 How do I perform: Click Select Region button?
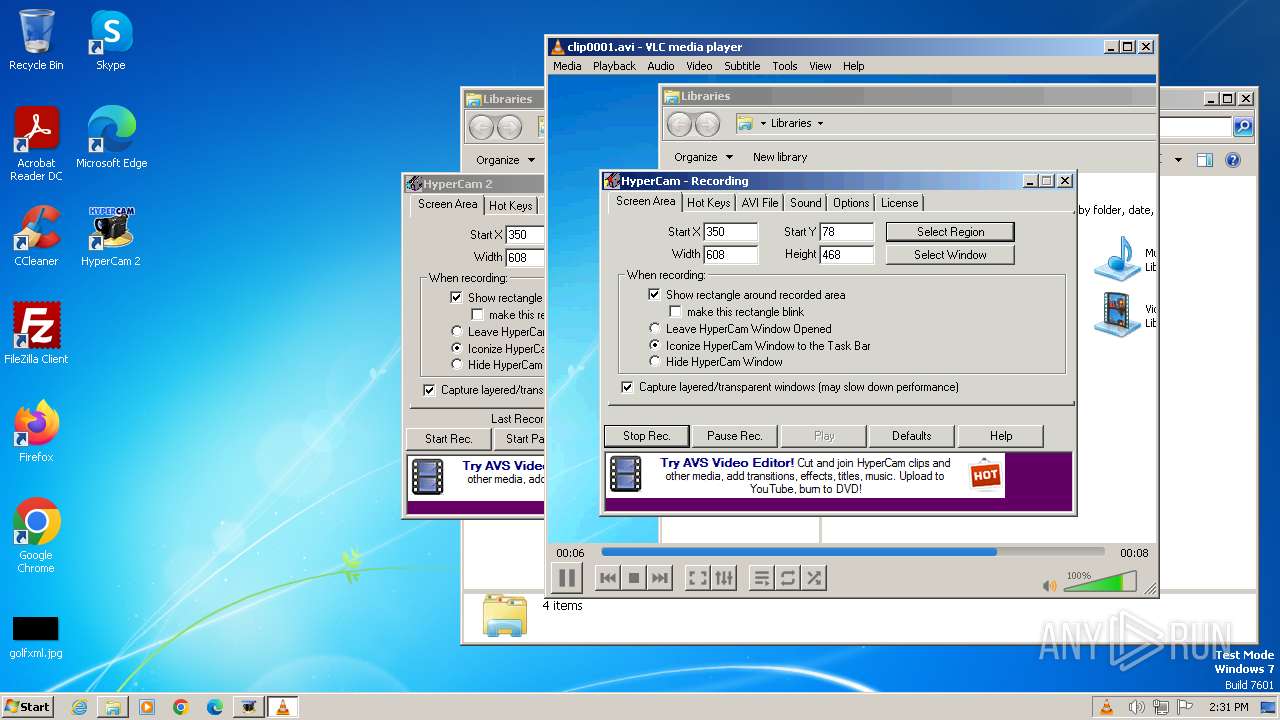click(x=950, y=232)
